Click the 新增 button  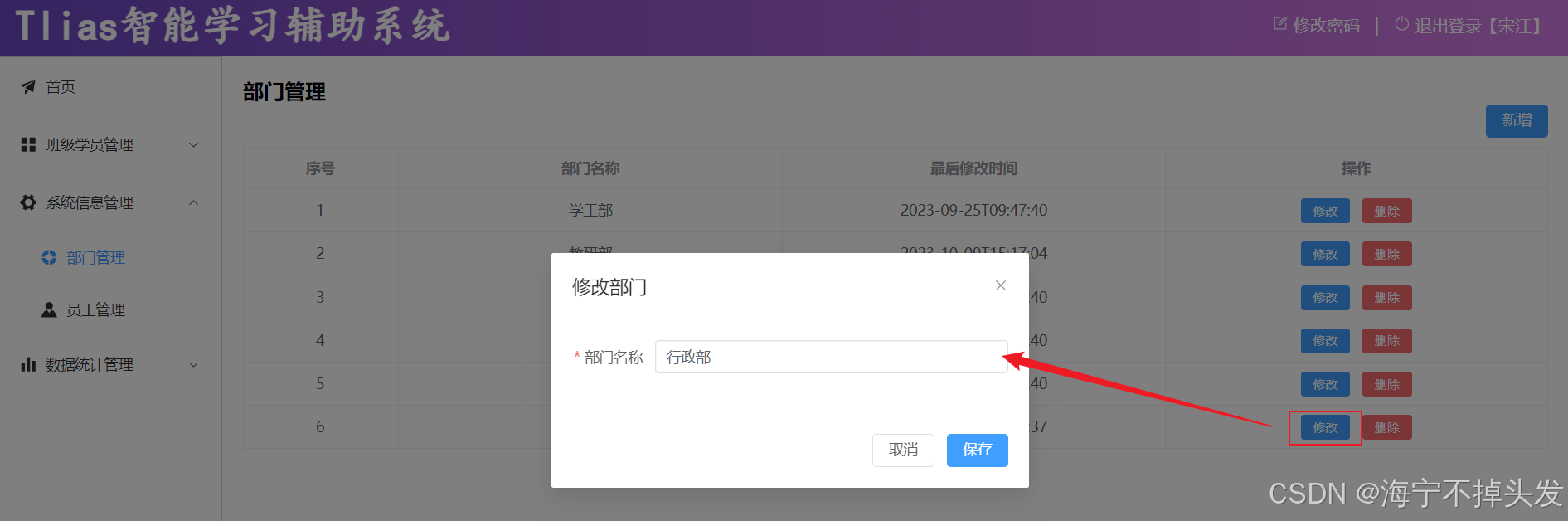click(x=1516, y=120)
